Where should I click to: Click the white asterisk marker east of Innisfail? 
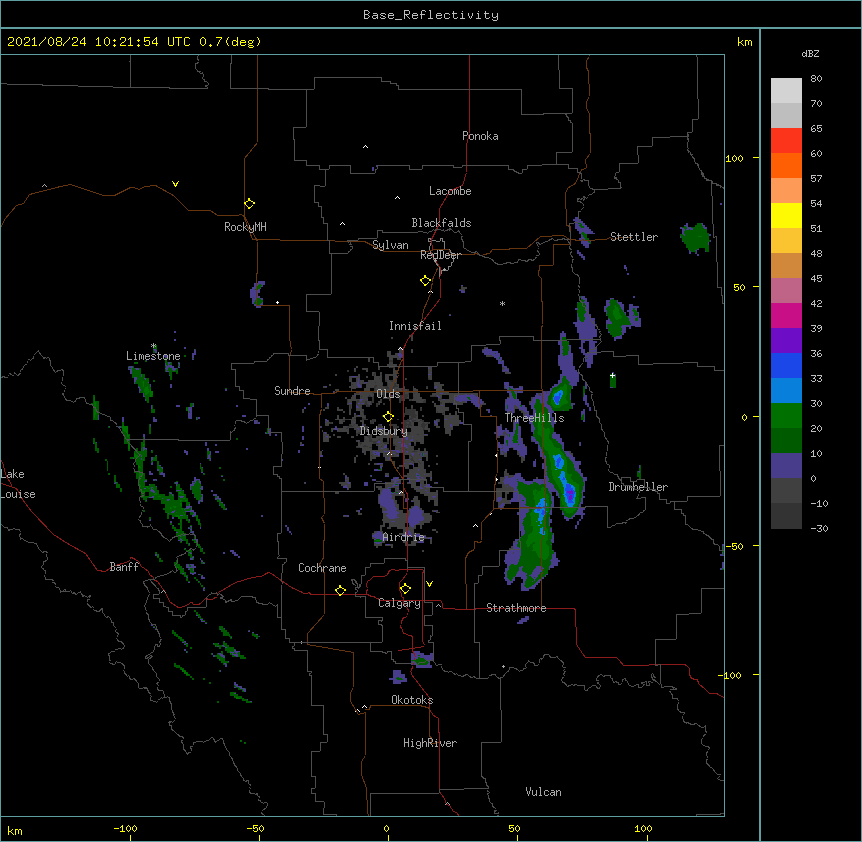tap(502, 303)
